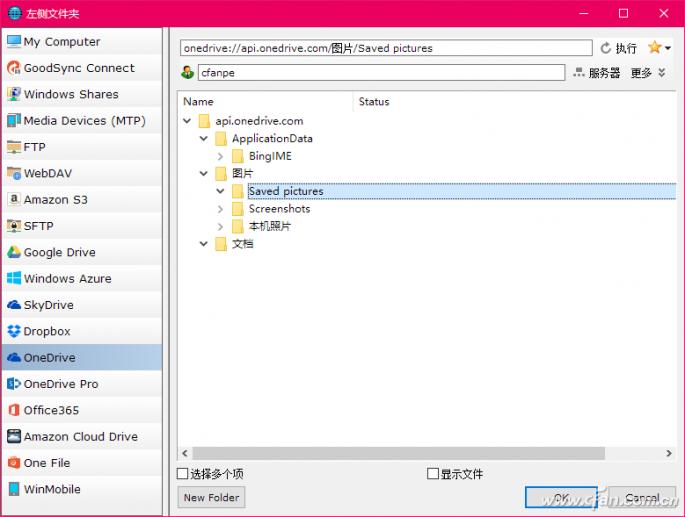Select the 本机照片 folder row
The image size is (685, 517).
[270, 226]
